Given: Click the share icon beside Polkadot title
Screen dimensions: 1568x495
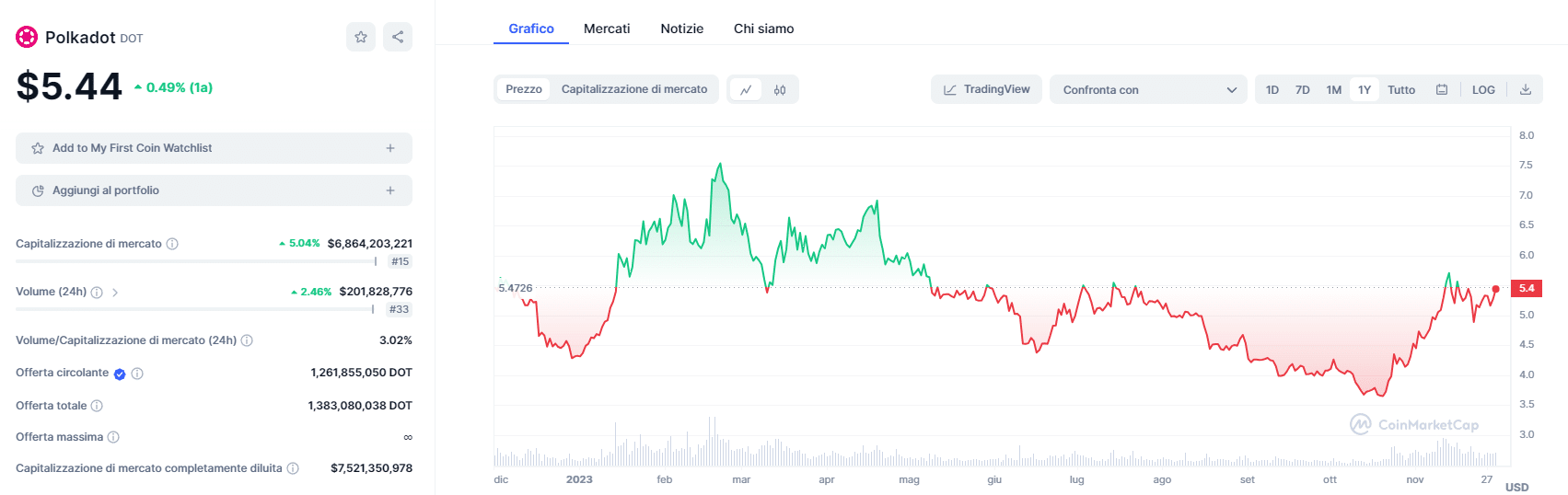Looking at the screenshot, I should tap(398, 37).
